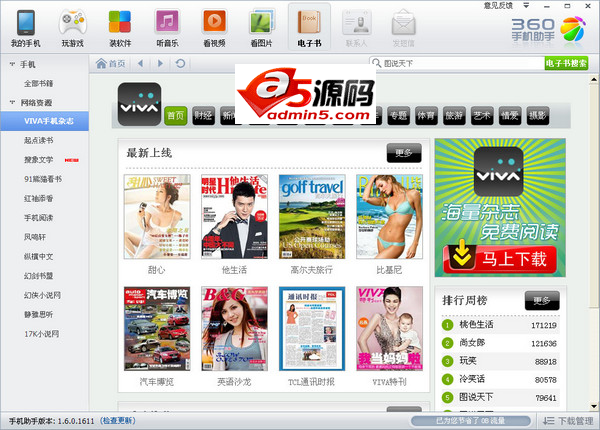Click 更多 in 最新上线 section
Screen dimensions: 600x430
404,153
